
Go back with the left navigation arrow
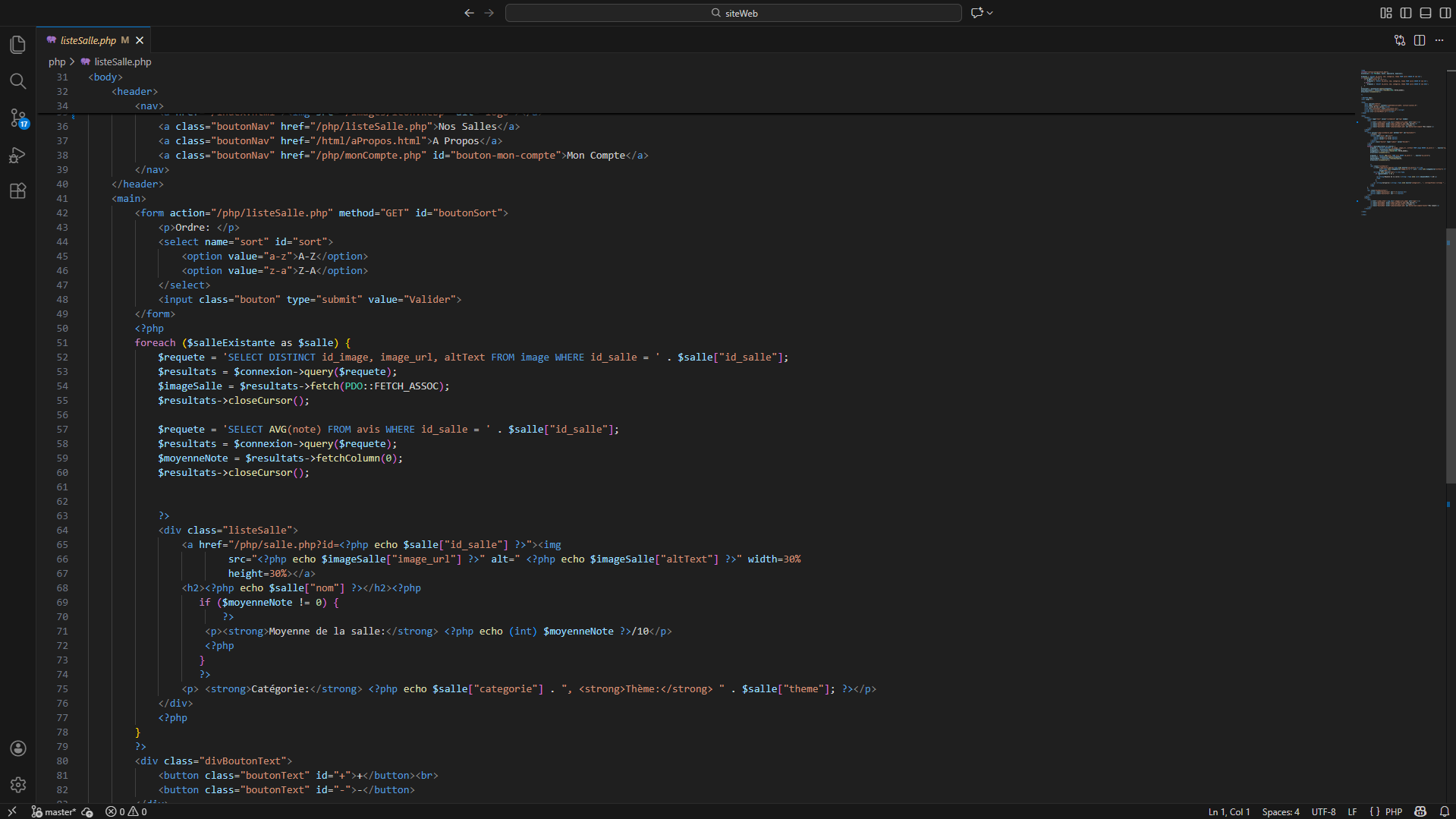469,13
